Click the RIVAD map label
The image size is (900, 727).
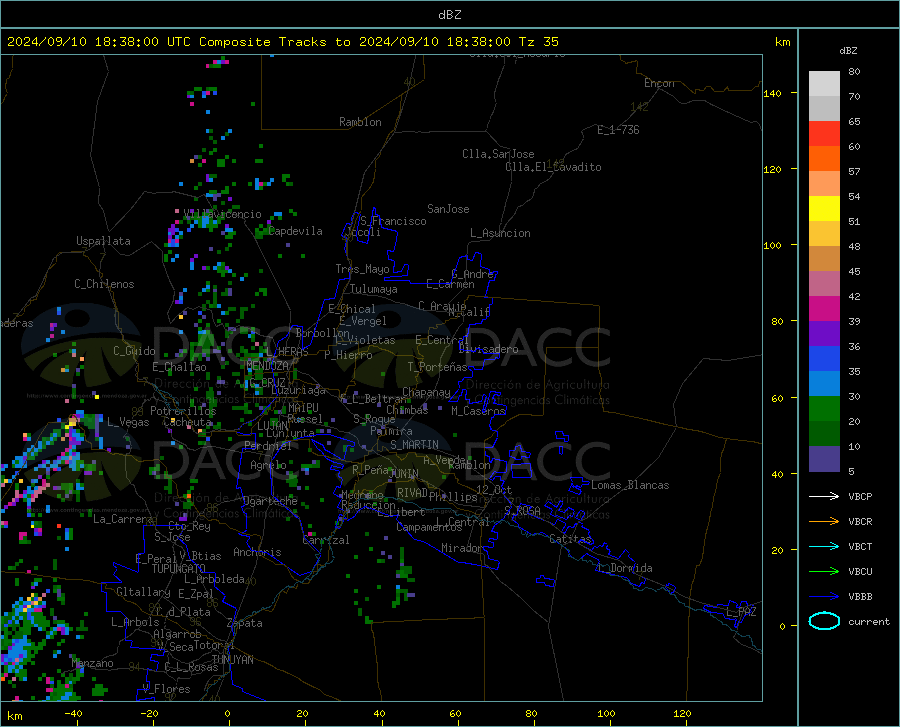(412, 493)
